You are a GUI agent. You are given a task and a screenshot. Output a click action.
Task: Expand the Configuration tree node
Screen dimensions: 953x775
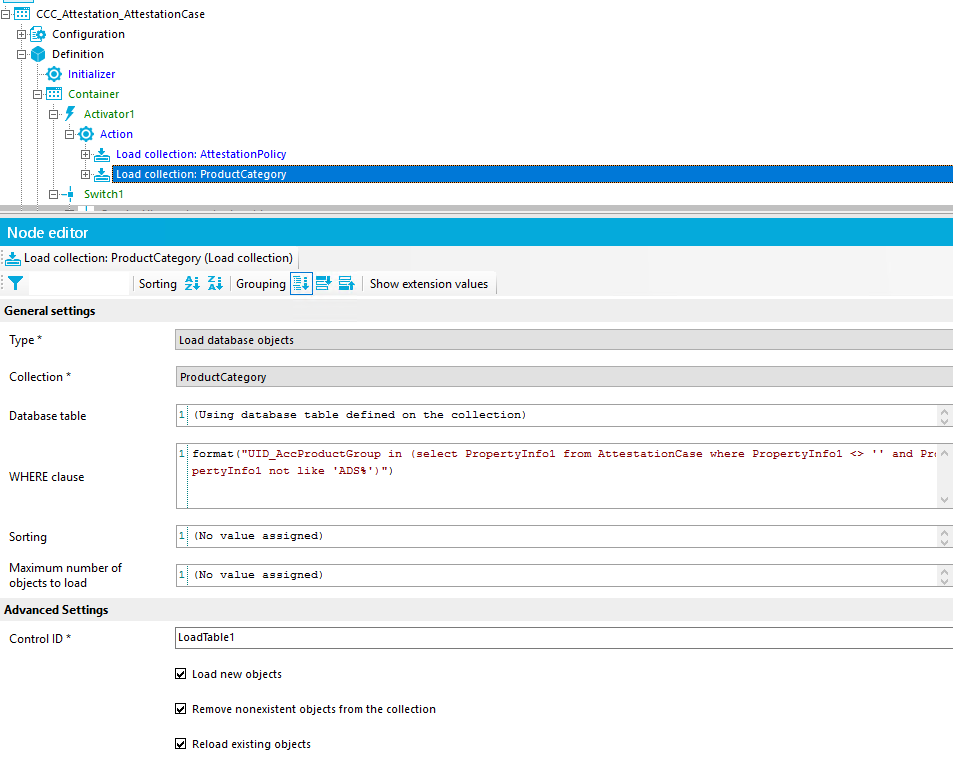(21, 33)
